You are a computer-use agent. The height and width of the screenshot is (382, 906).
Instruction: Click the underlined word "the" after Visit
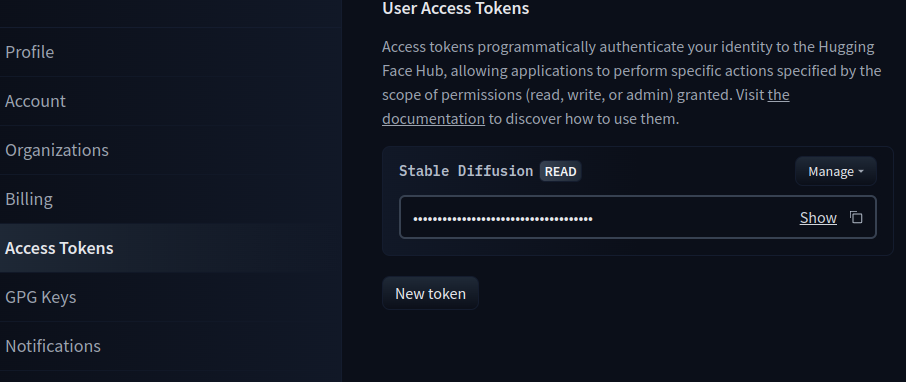[x=778, y=95]
